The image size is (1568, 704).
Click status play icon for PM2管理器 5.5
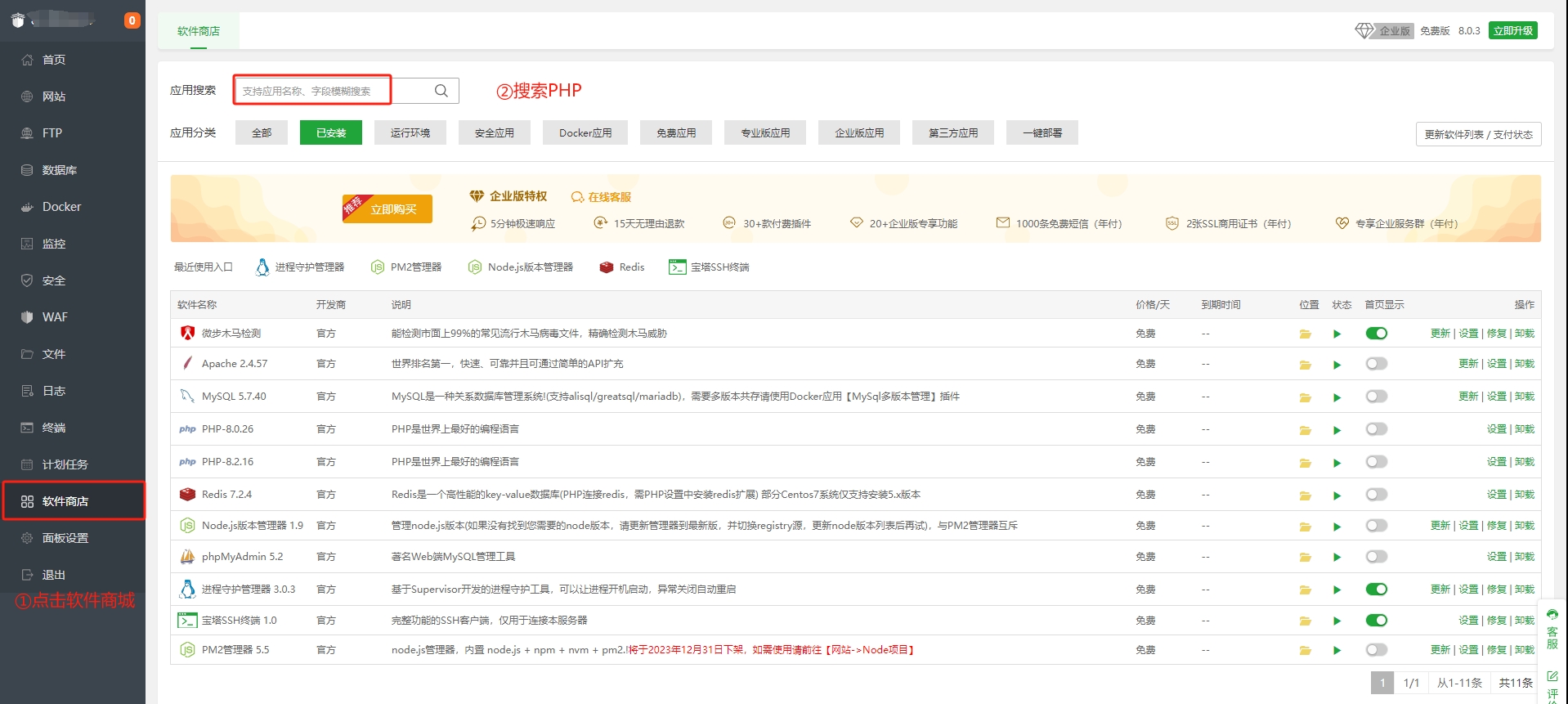pyautogui.click(x=1337, y=651)
